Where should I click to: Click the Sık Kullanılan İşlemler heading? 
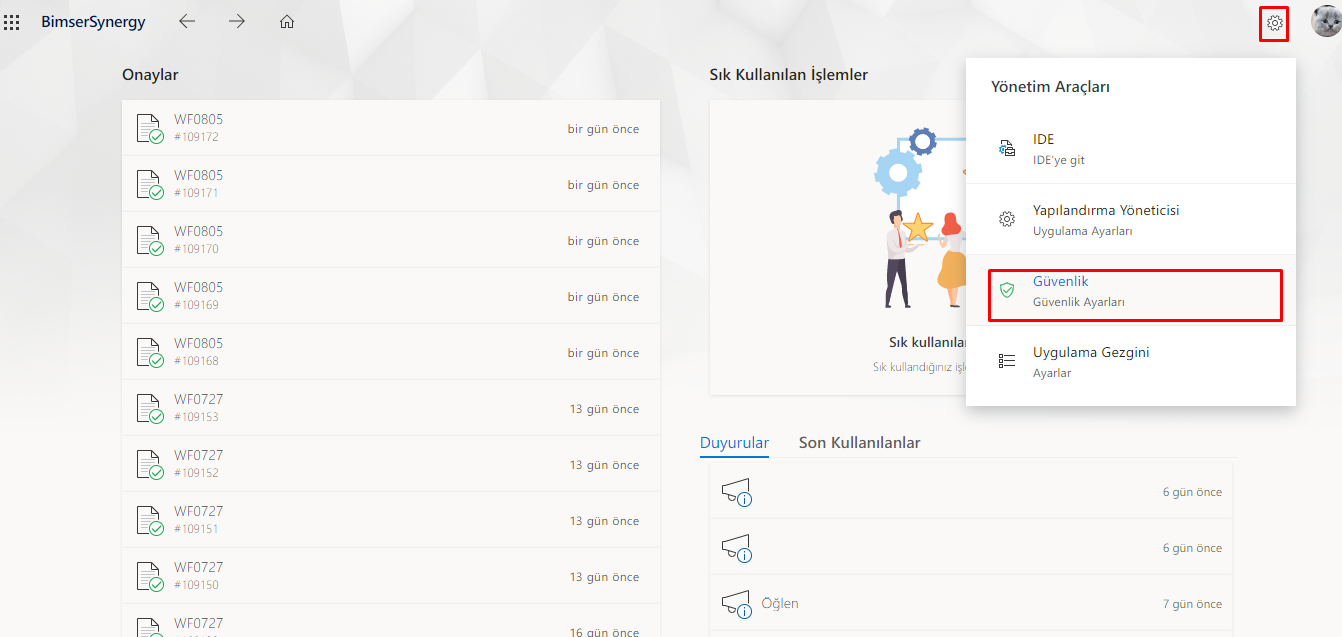pyautogui.click(x=789, y=75)
